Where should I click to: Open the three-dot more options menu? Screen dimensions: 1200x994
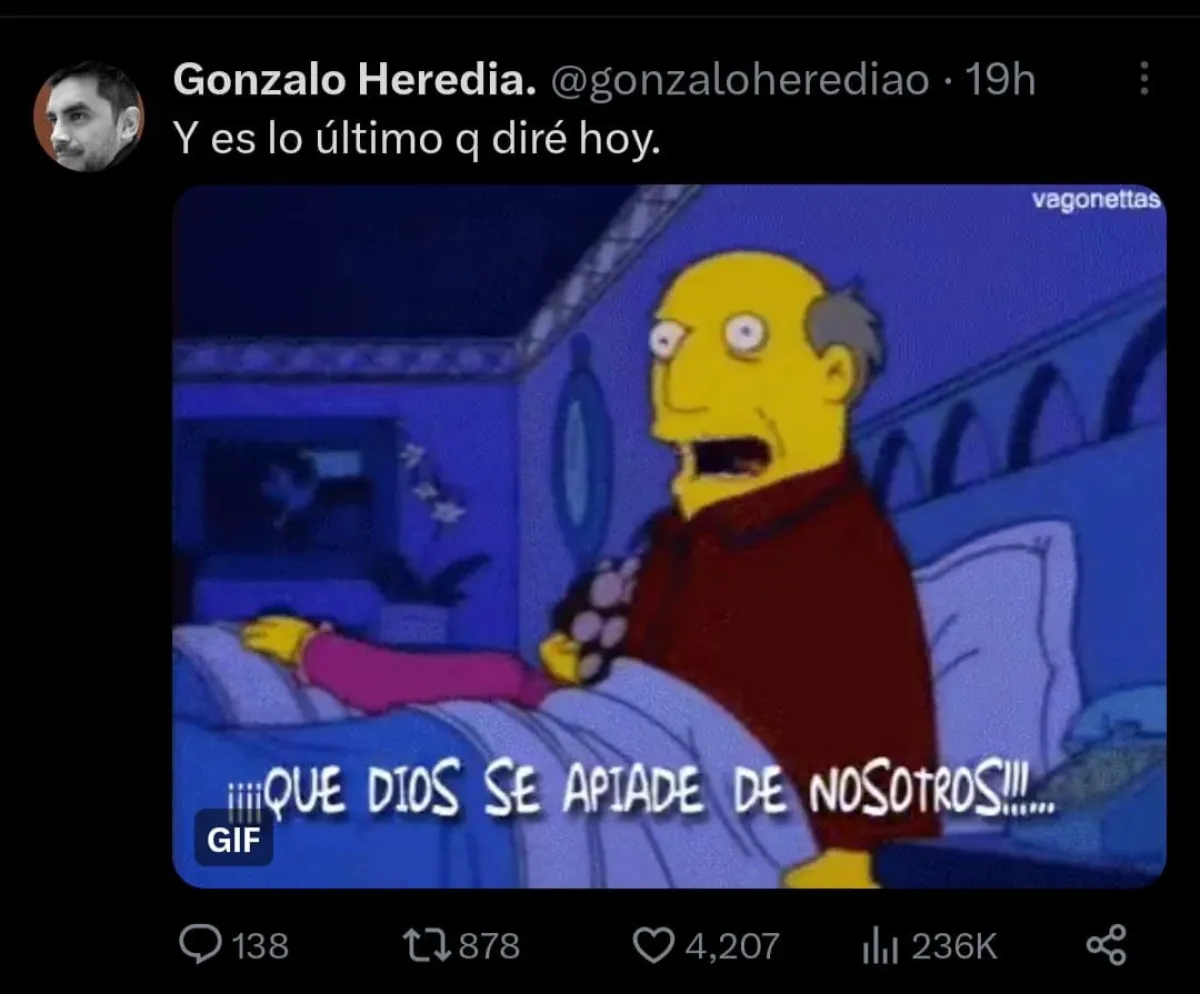1145,79
